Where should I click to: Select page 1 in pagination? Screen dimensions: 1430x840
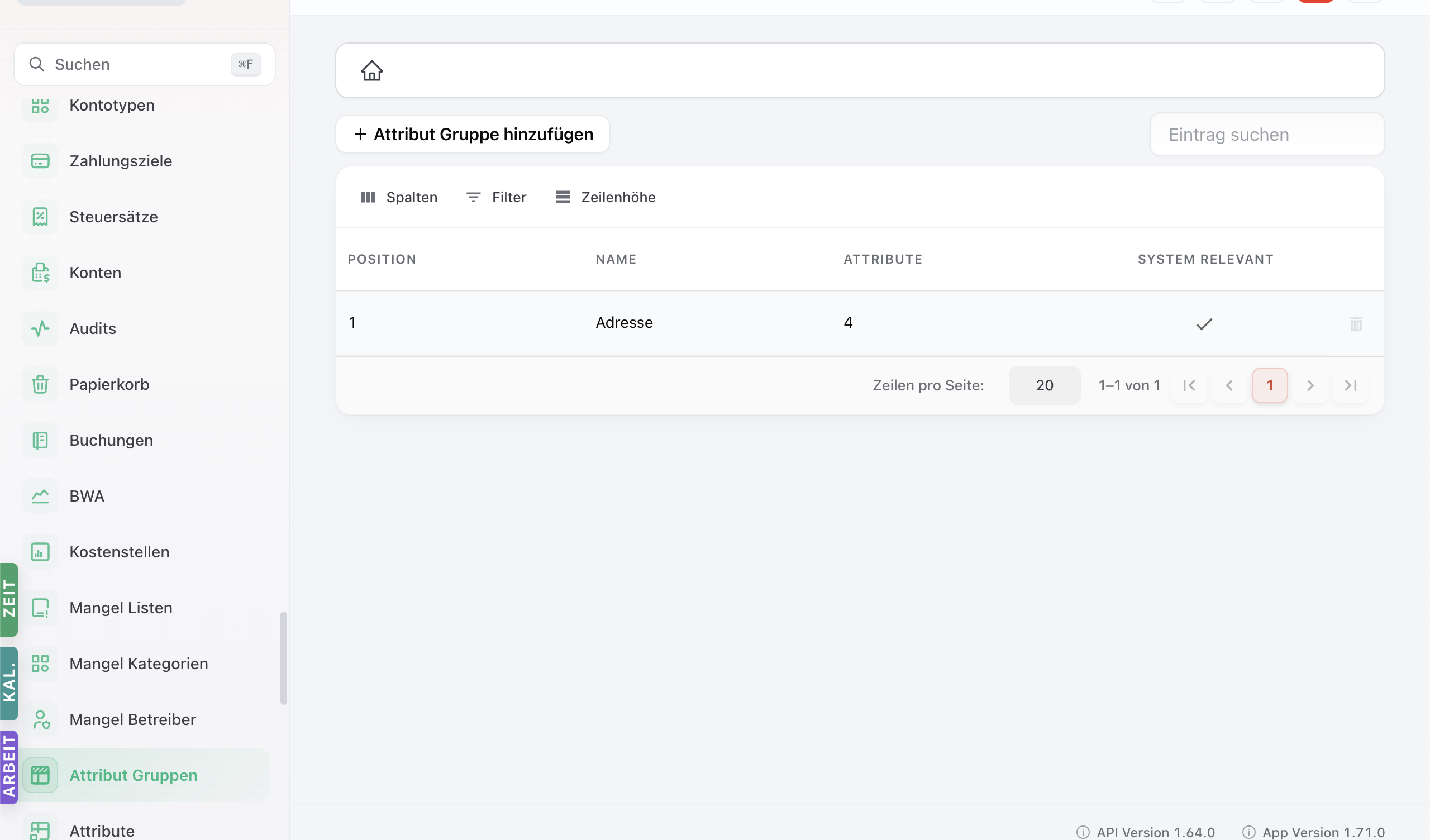point(1270,385)
